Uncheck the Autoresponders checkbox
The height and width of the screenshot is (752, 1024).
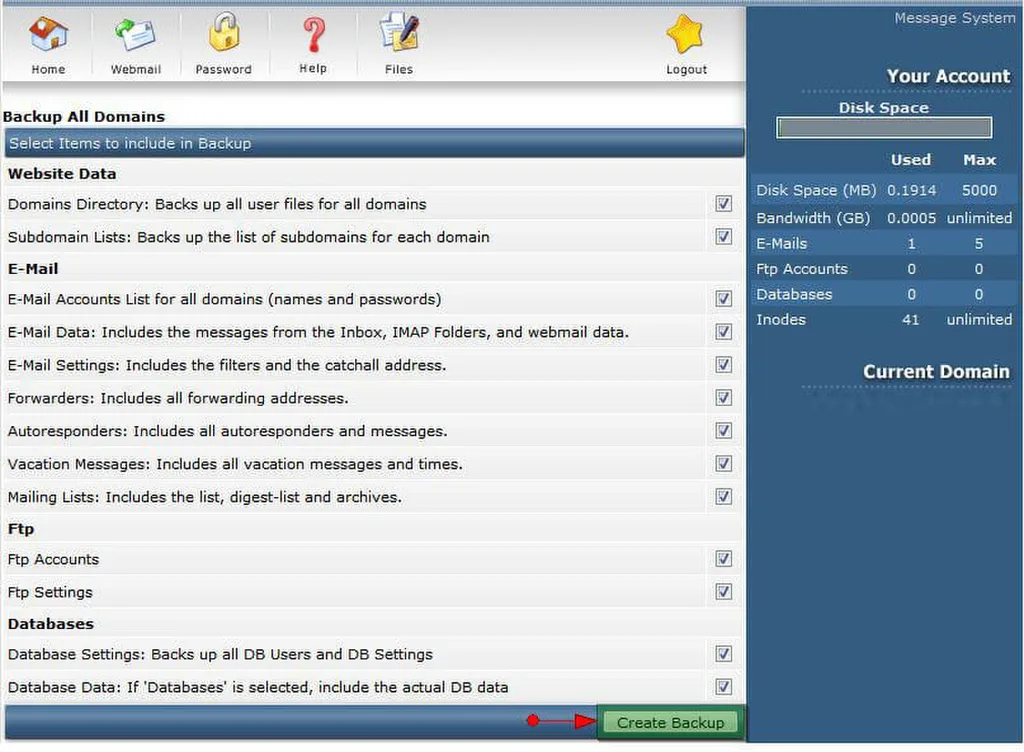pyautogui.click(x=723, y=431)
